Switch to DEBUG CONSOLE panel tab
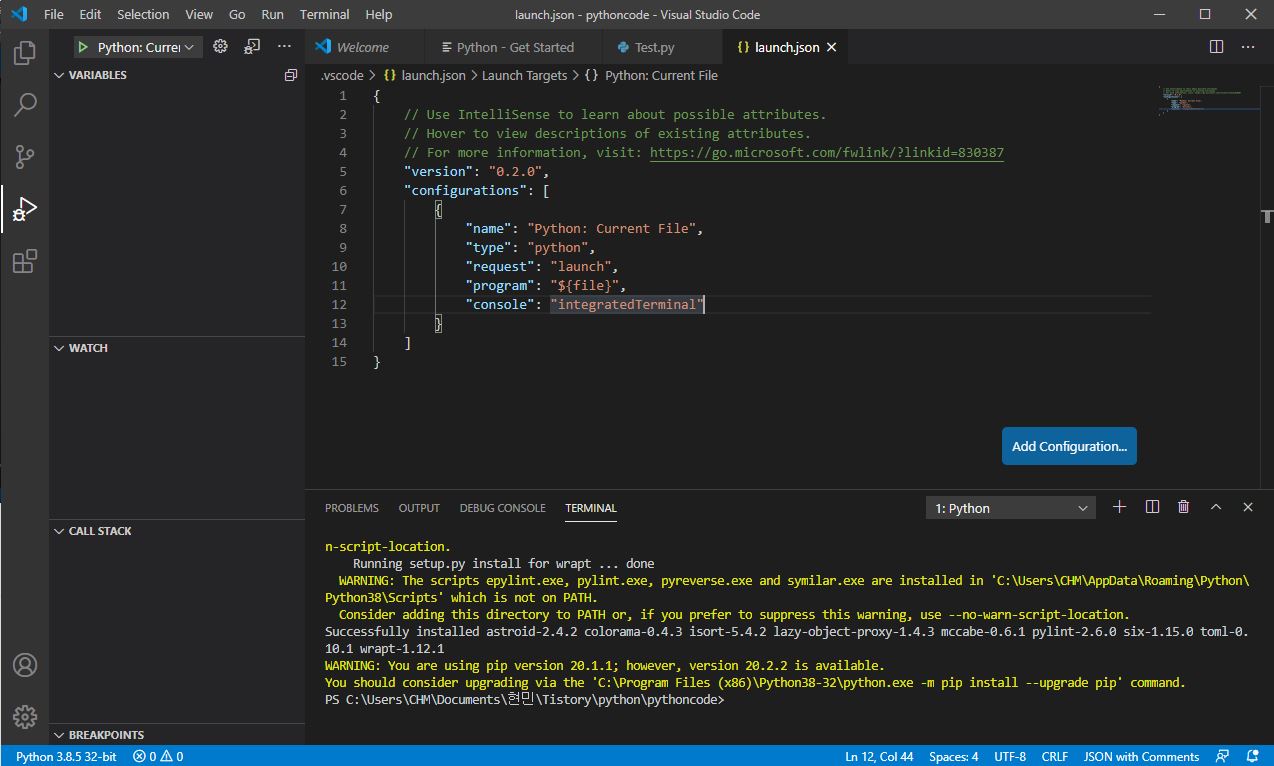1274x766 pixels. (503, 508)
